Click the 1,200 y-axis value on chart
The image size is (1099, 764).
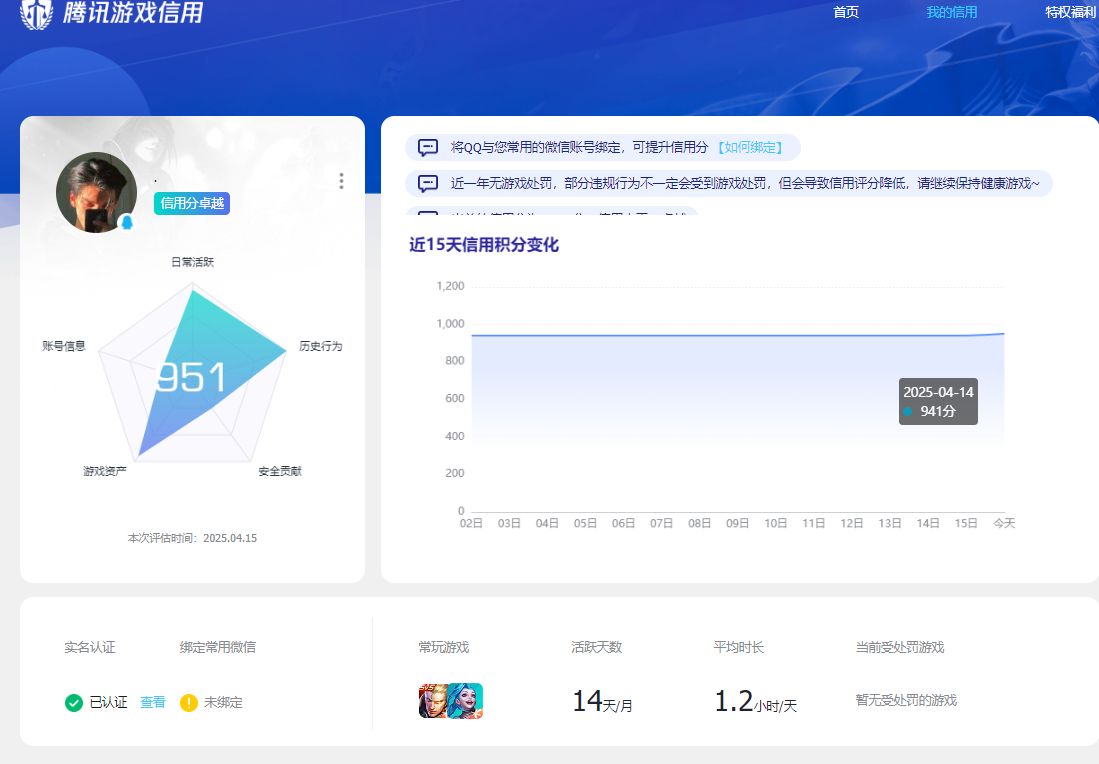pos(450,286)
